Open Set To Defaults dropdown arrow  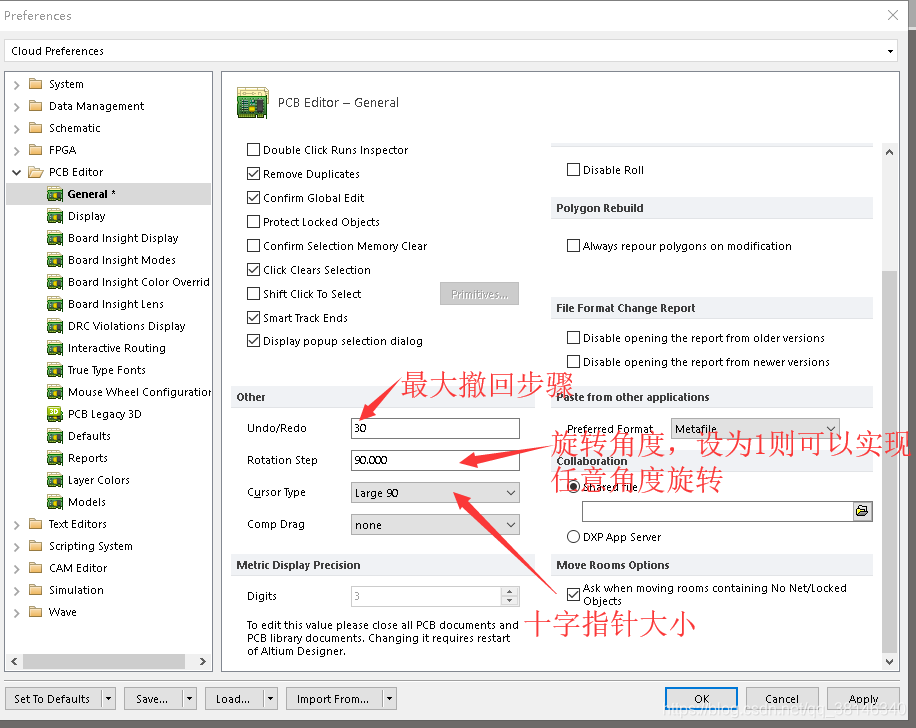[108, 699]
